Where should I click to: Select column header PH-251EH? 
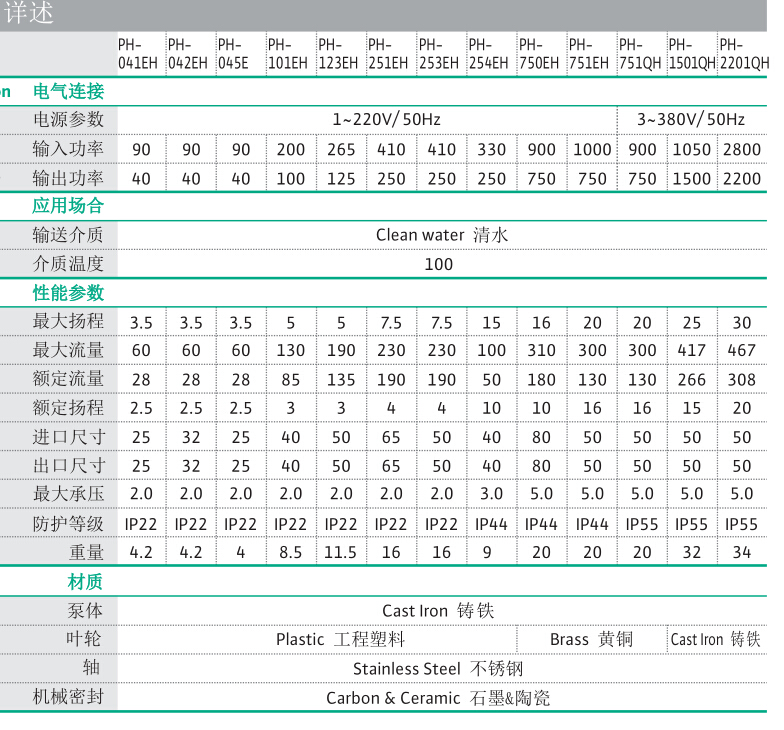pos(388,54)
